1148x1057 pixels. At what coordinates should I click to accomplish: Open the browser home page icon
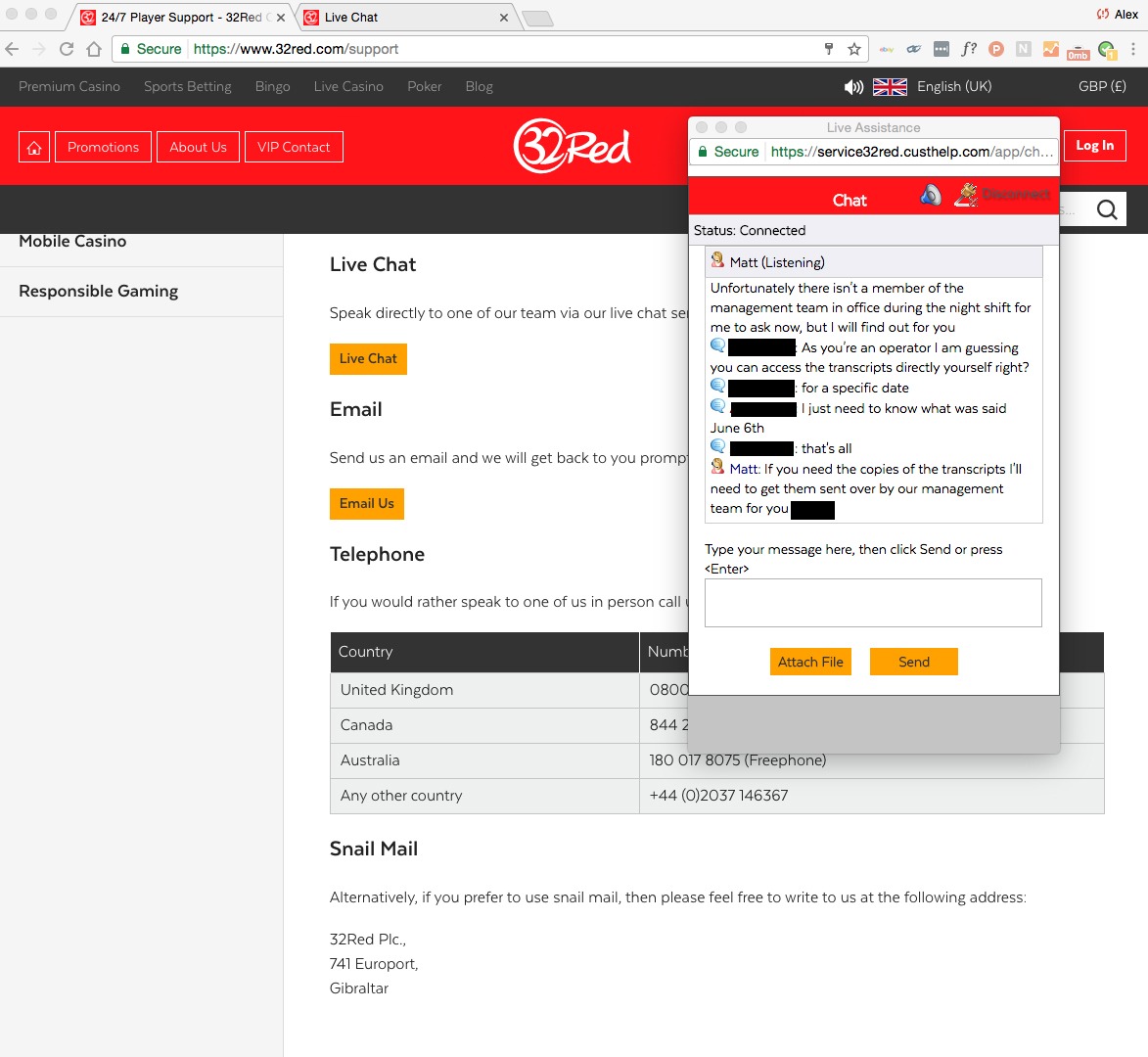(94, 49)
